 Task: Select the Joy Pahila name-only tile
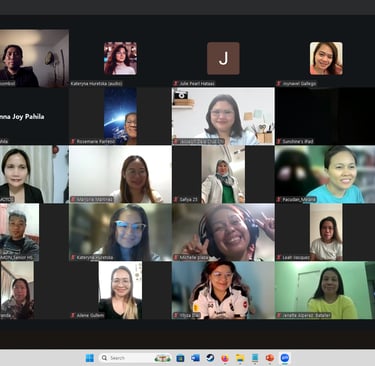click(x=34, y=116)
